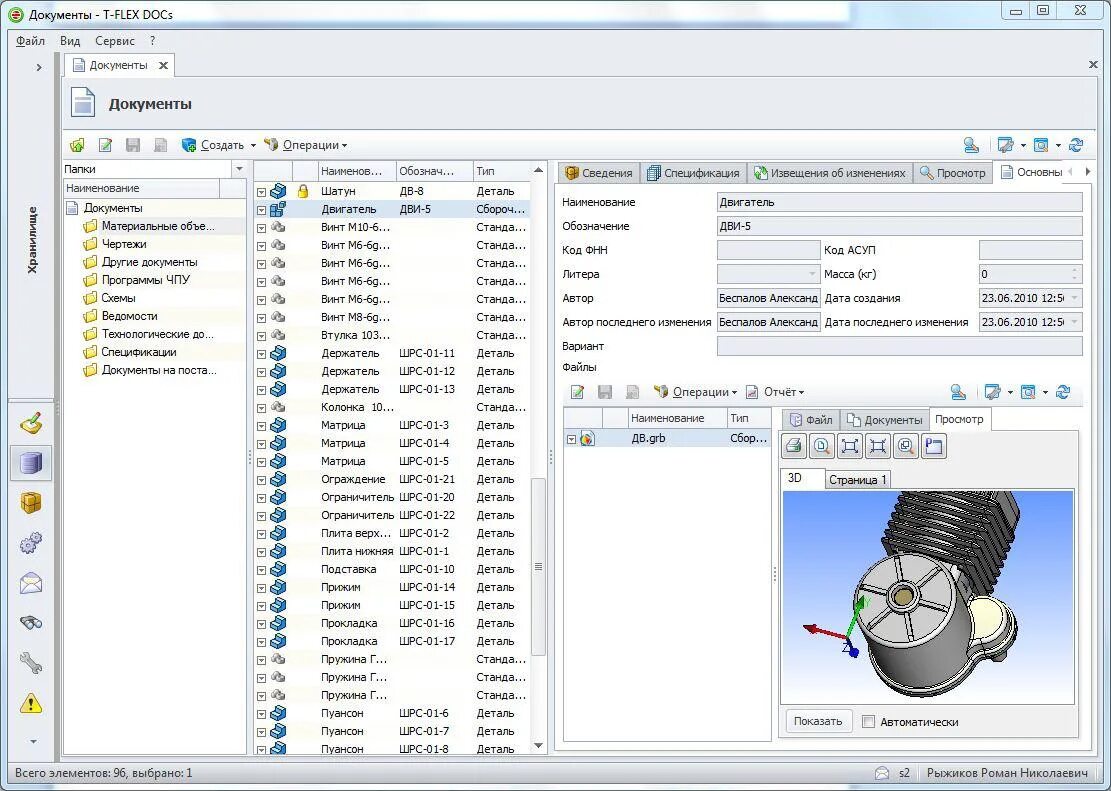This screenshot has height=791, width=1111.
Task: Click the green arrow folder icon in main toolbar
Action: coord(77,145)
